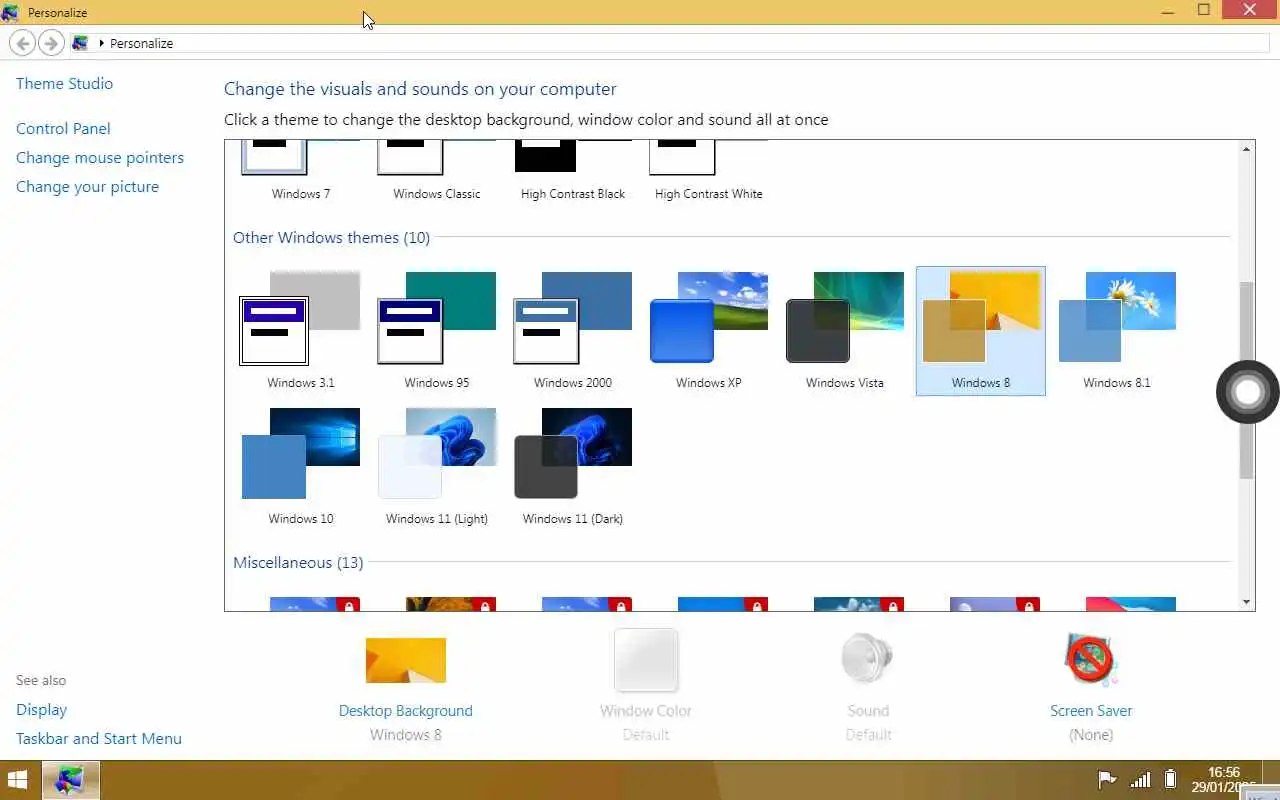
Task: Click the Personalize taskbar app button
Action: [x=70, y=780]
